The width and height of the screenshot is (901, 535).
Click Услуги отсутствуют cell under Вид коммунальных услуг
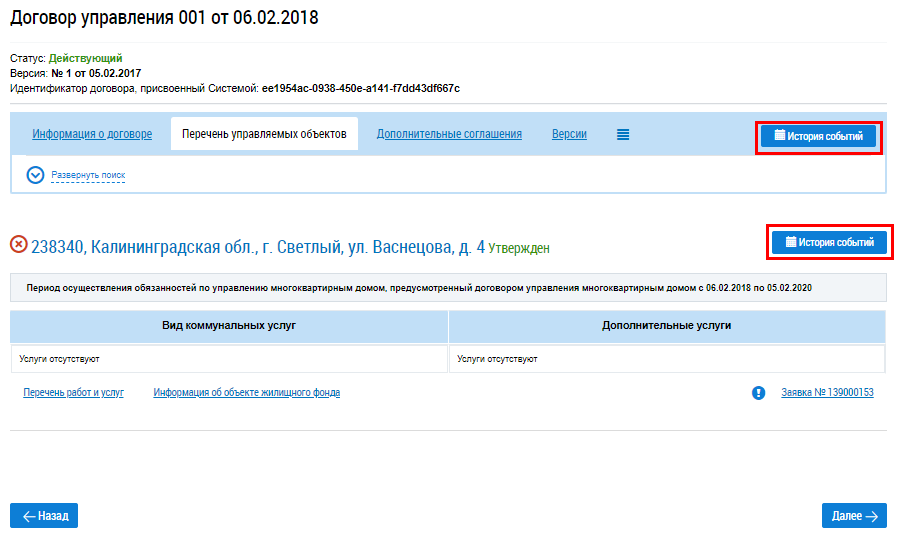tap(229, 359)
